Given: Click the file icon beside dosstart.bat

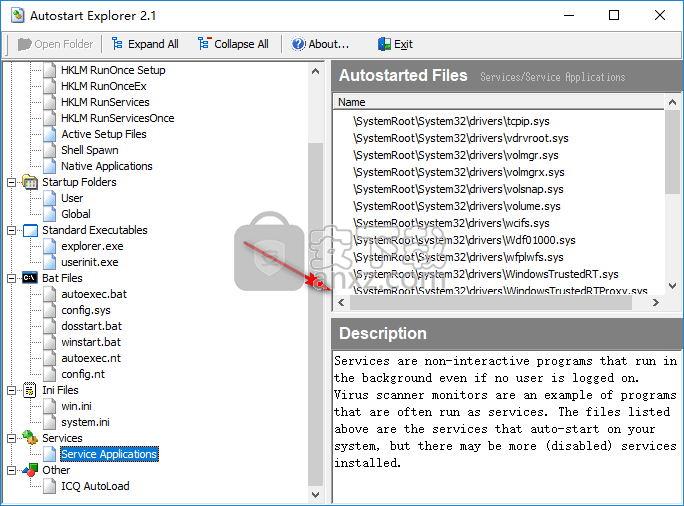Looking at the screenshot, I should [x=50, y=326].
